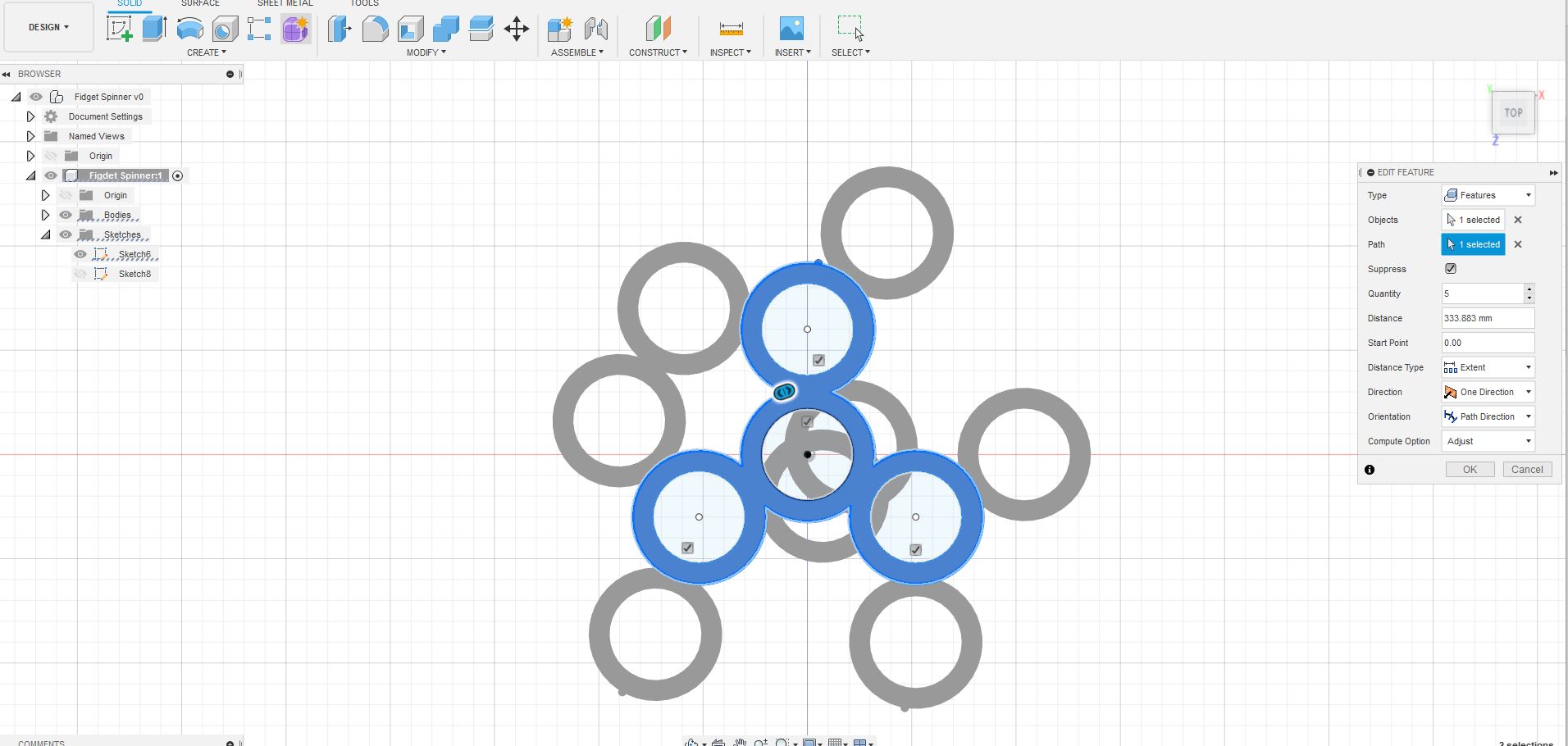The width and height of the screenshot is (1568, 746).
Task: Select the Create Sketch tool
Action: (x=120, y=29)
